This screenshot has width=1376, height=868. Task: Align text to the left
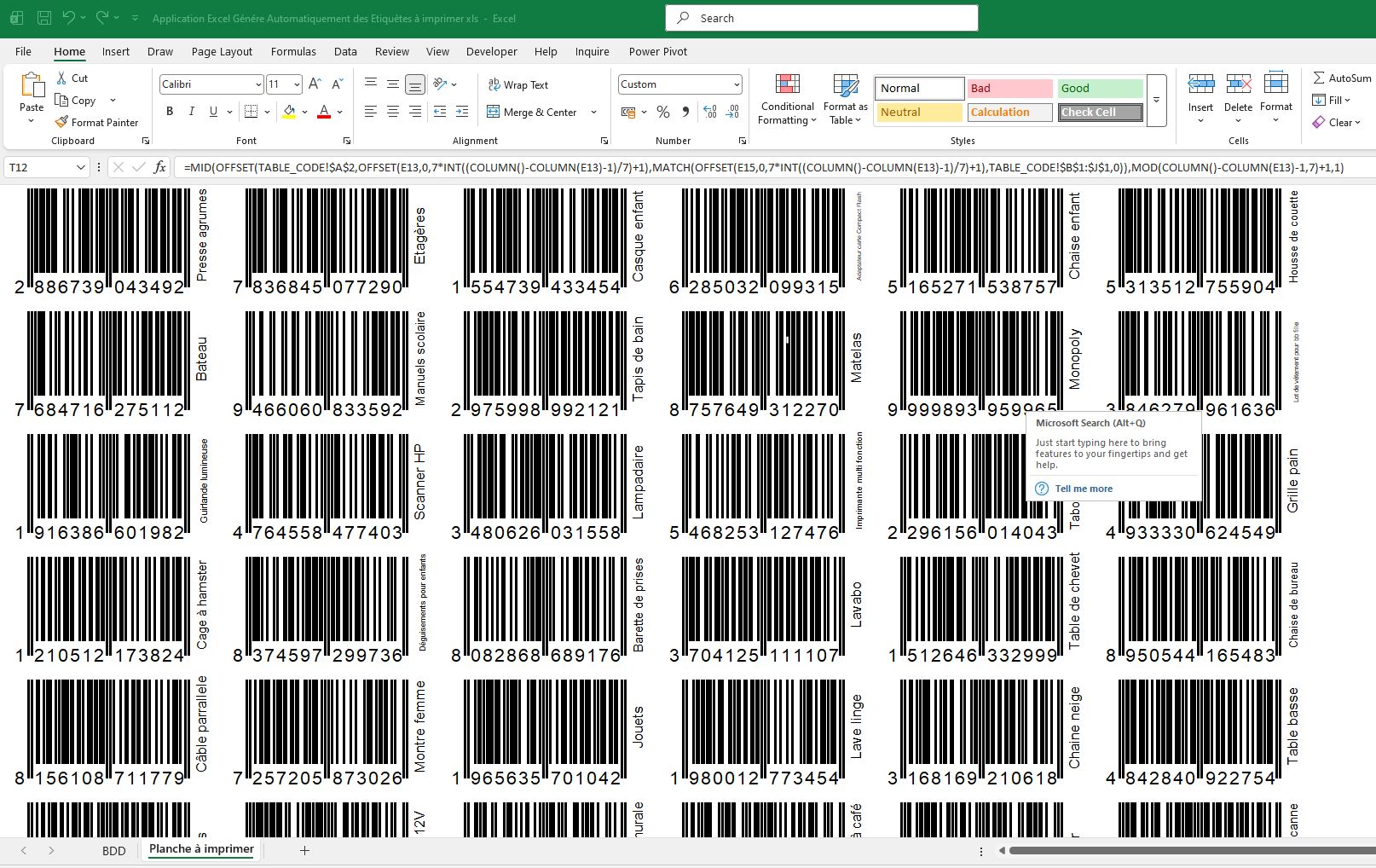(371, 112)
